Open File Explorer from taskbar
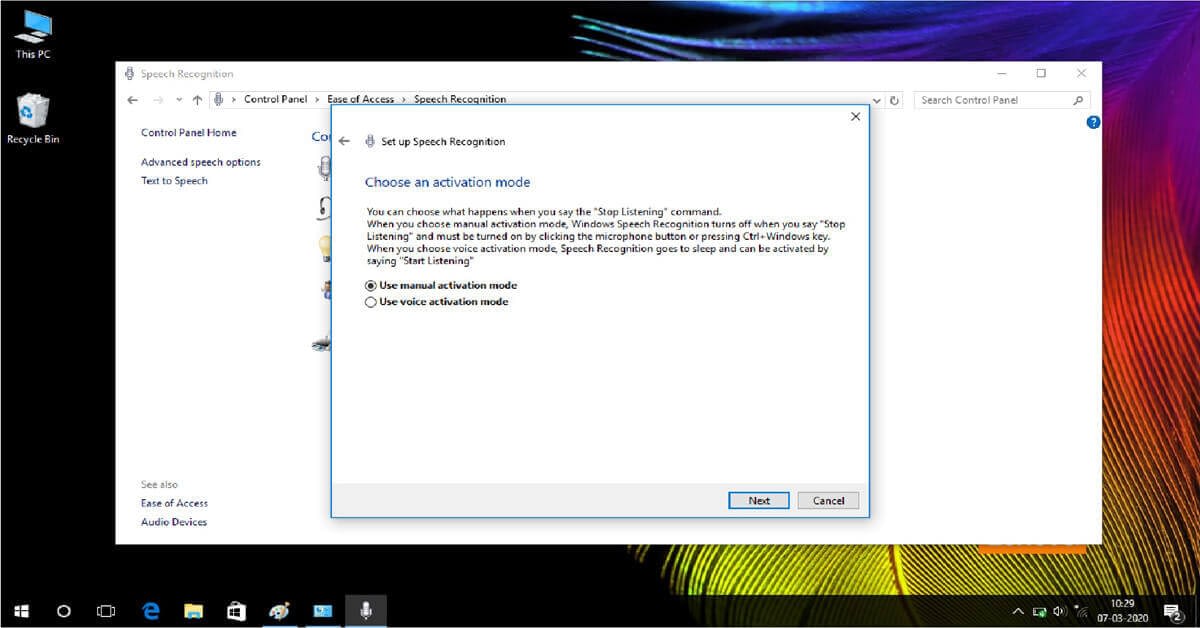 point(194,610)
